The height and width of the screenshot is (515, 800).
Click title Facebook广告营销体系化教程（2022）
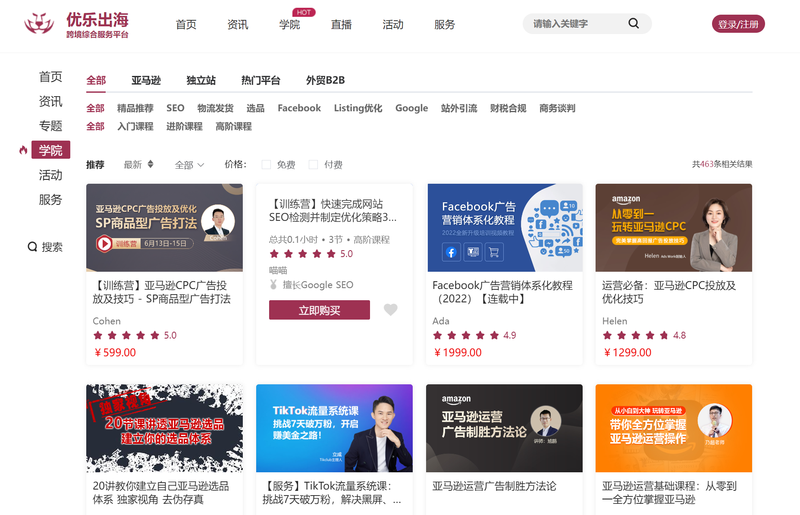(503, 292)
